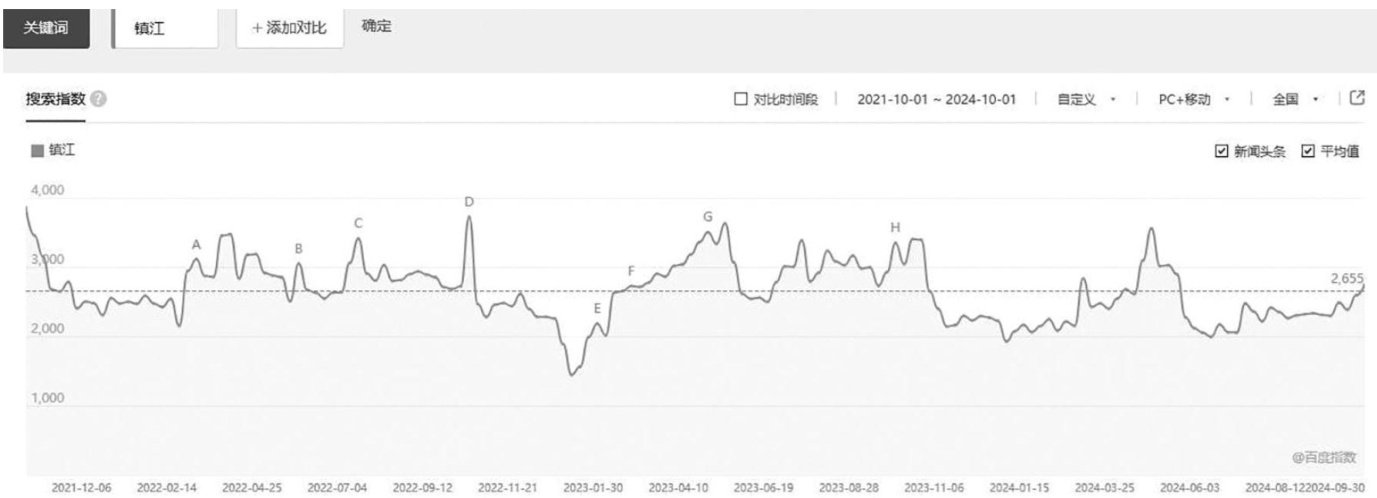Open the 全国 region dropdown
The height and width of the screenshot is (498, 1377).
[x=1295, y=99]
